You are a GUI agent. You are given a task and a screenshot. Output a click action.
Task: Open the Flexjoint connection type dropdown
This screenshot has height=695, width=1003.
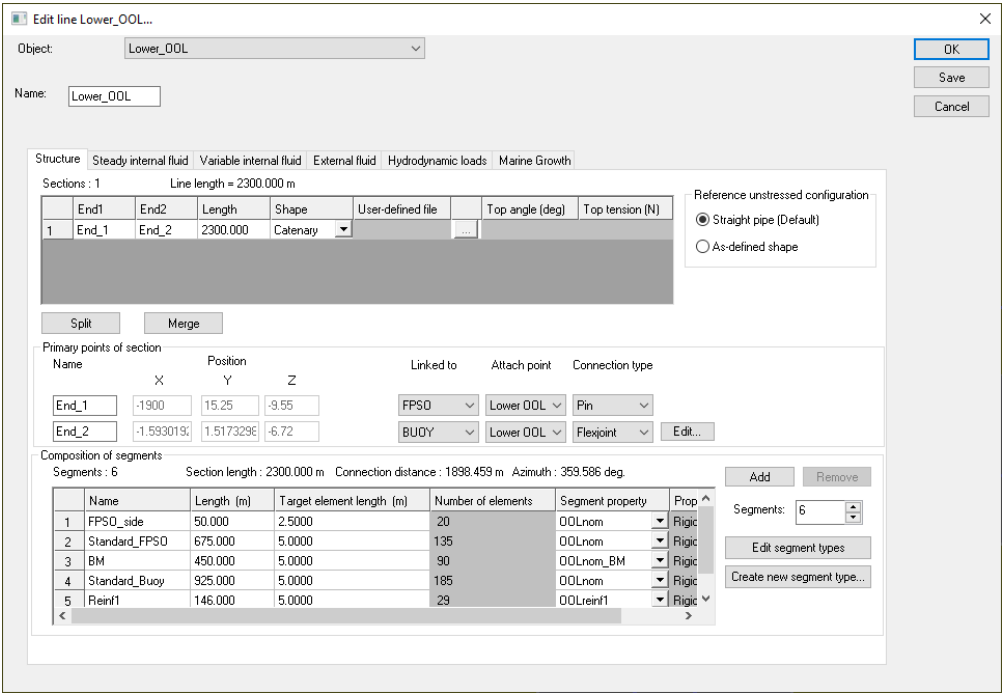(612, 432)
